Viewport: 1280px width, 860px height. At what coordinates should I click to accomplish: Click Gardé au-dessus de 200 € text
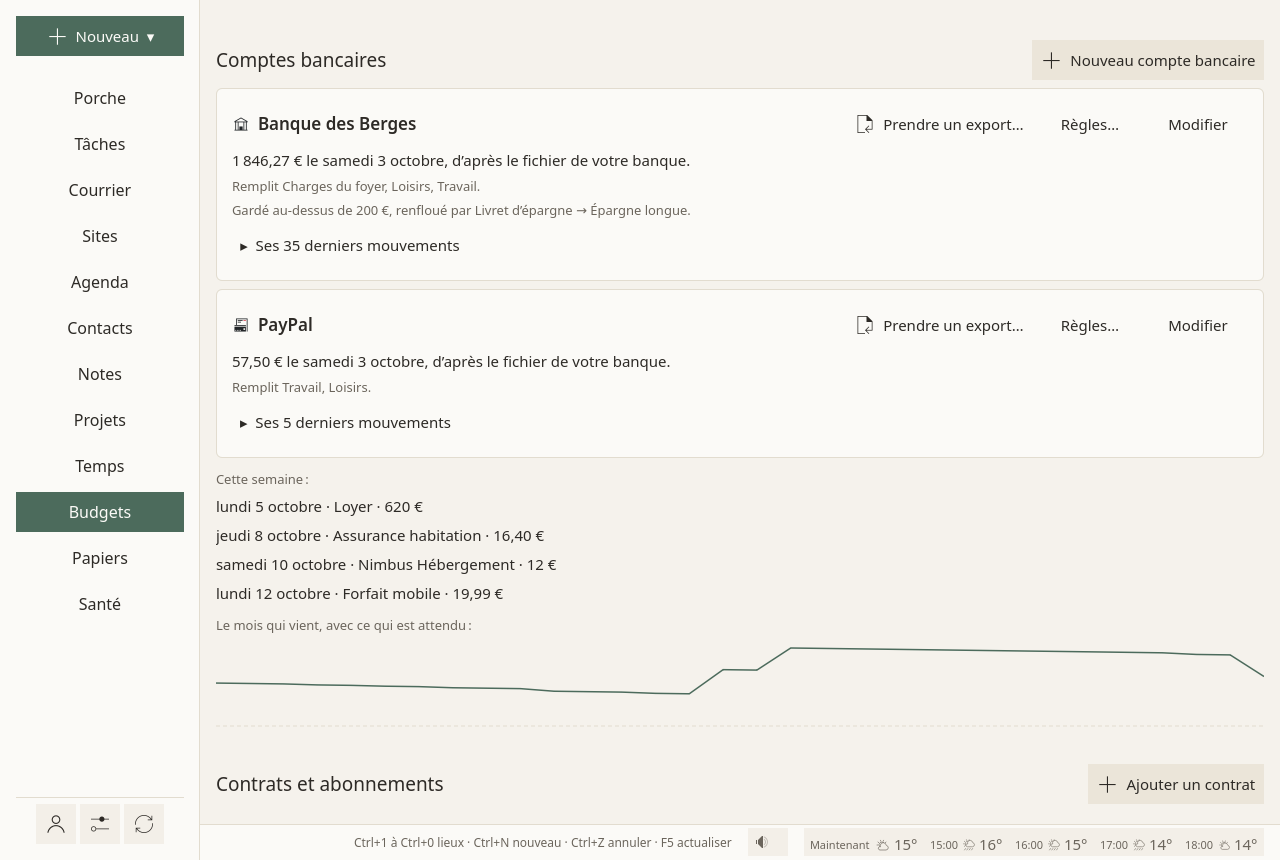(x=461, y=211)
